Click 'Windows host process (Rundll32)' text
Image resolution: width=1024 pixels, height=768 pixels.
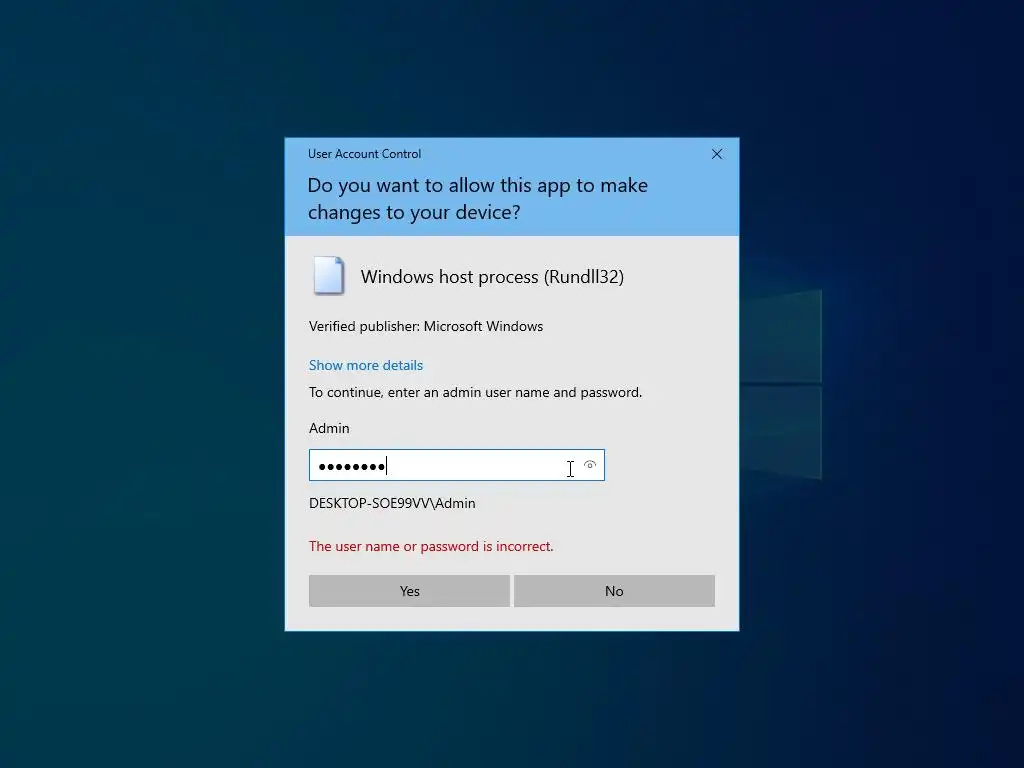(x=492, y=277)
